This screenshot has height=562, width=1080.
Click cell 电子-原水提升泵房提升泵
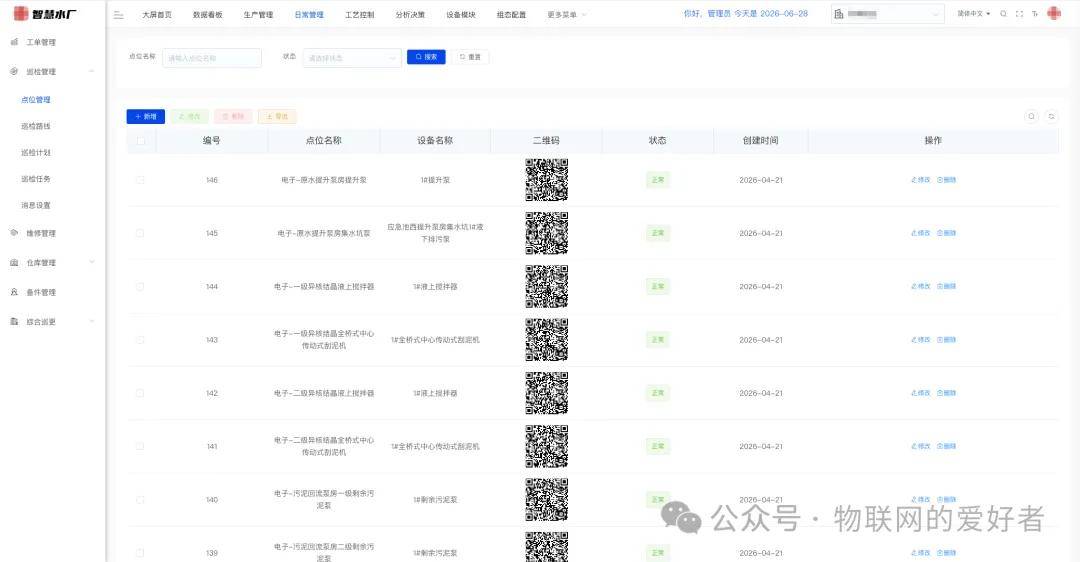(324, 180)
